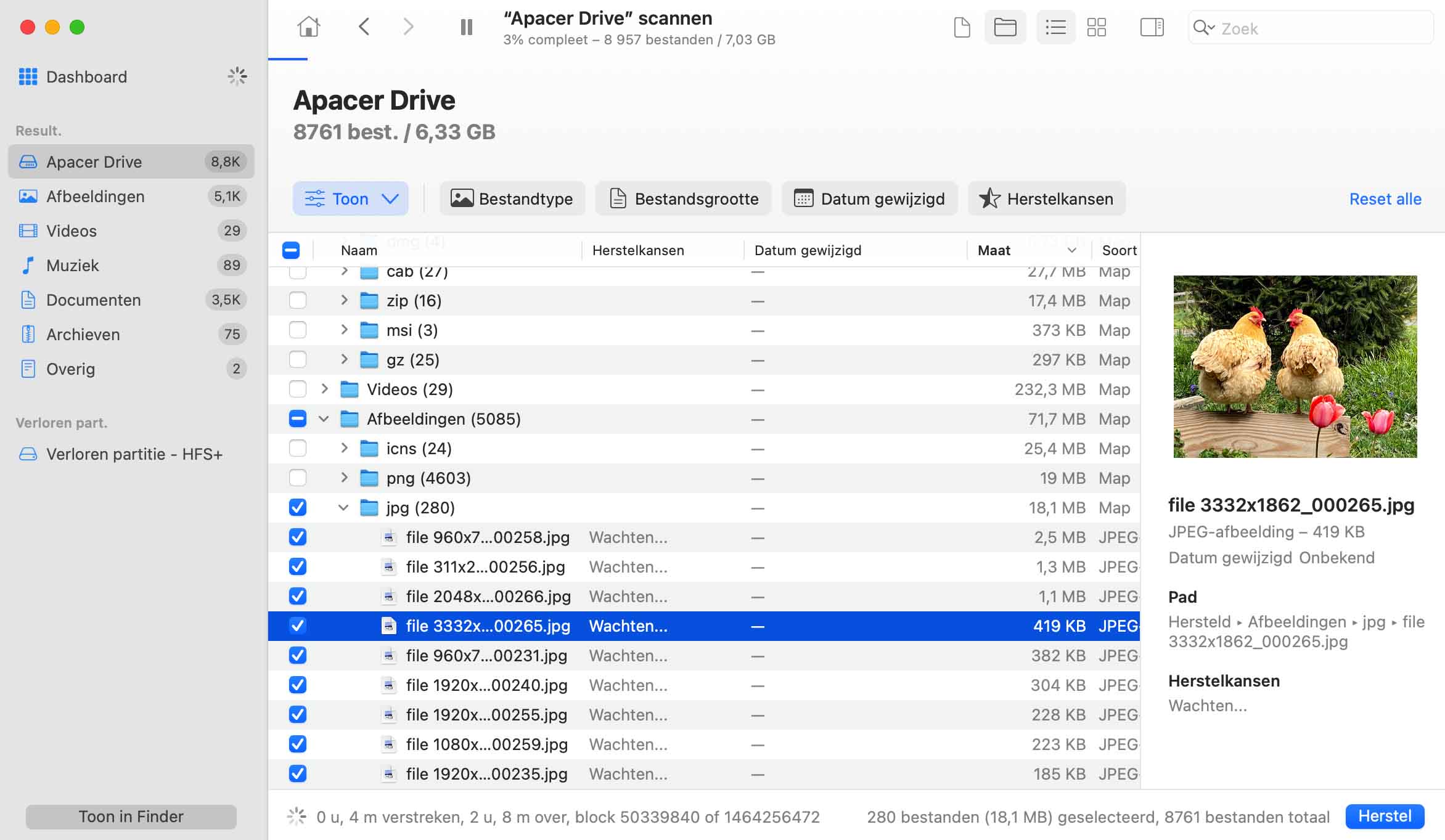1445x840 pixels.
Task: Open Datum gewijzigd filter
Action: click(869, 198)
